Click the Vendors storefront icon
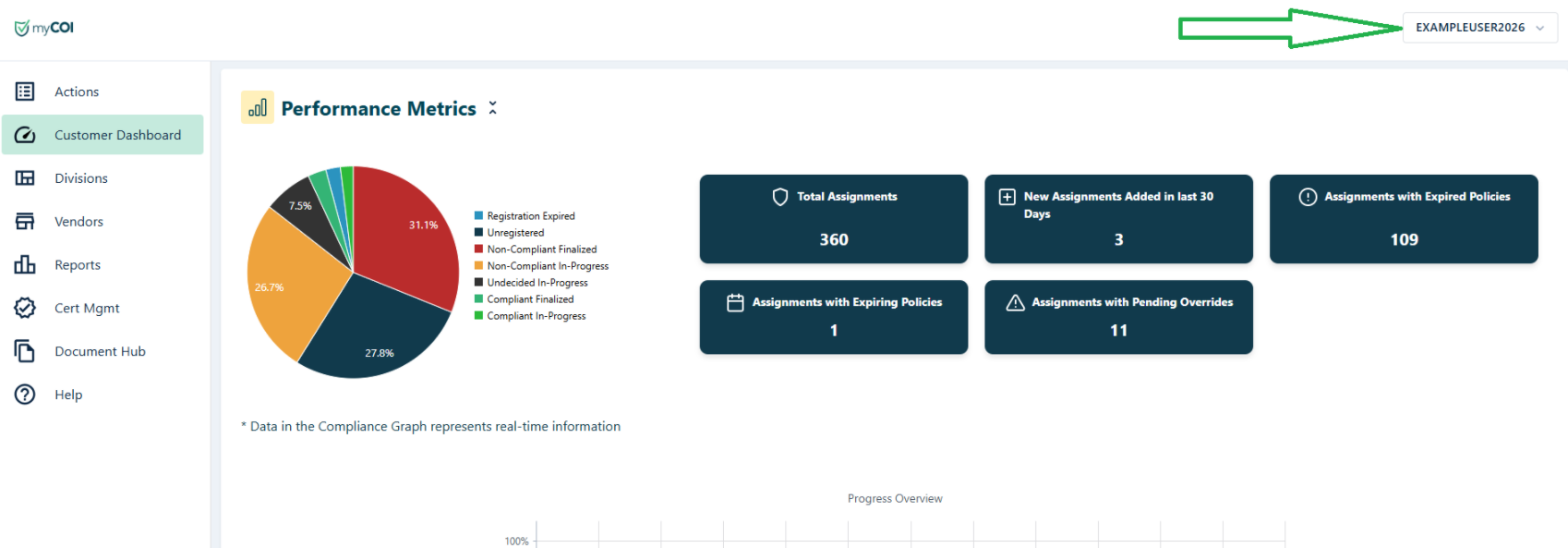The image size is (1568, 548). click(25, 222)
